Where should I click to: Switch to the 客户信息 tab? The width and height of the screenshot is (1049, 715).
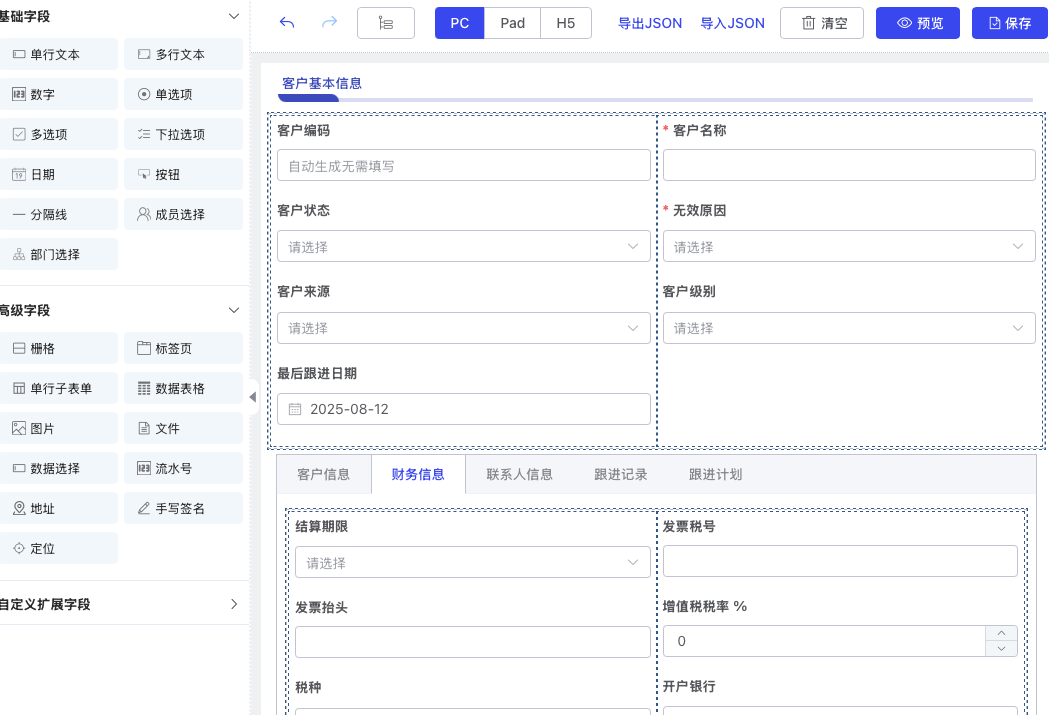click(x=324, y=474)
